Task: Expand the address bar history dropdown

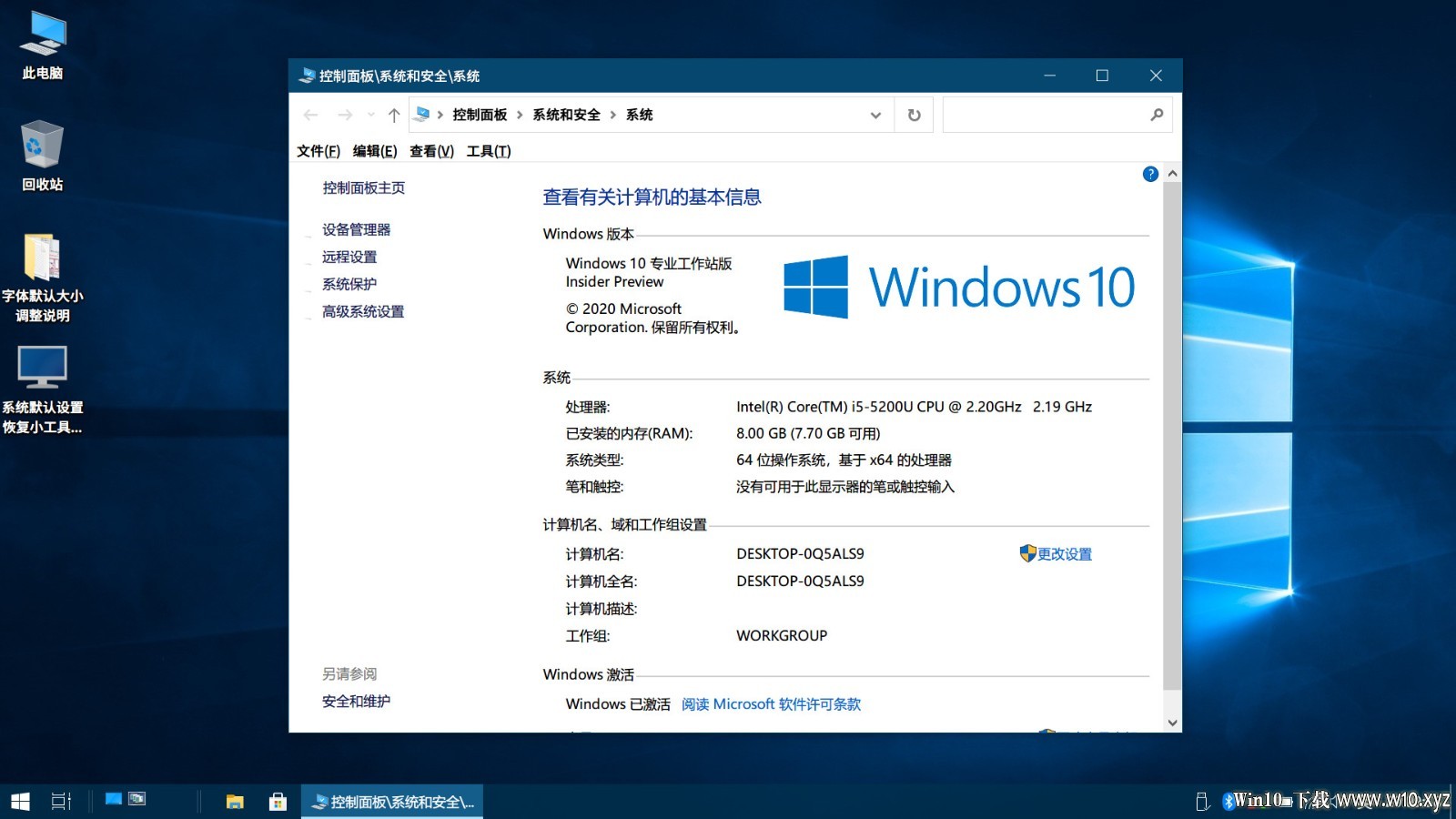Action: tap(875, 116)
